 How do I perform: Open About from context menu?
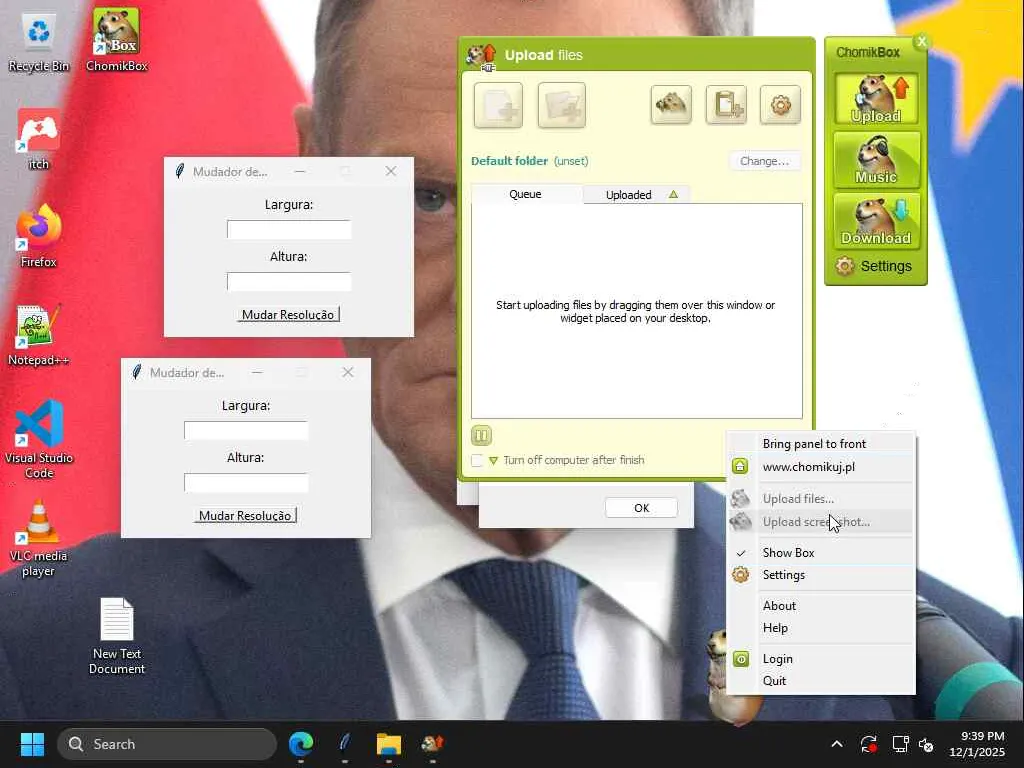820,605
